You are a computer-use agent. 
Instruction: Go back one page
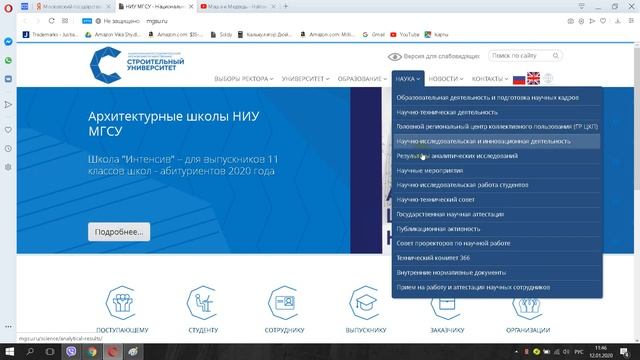[25, 21]
